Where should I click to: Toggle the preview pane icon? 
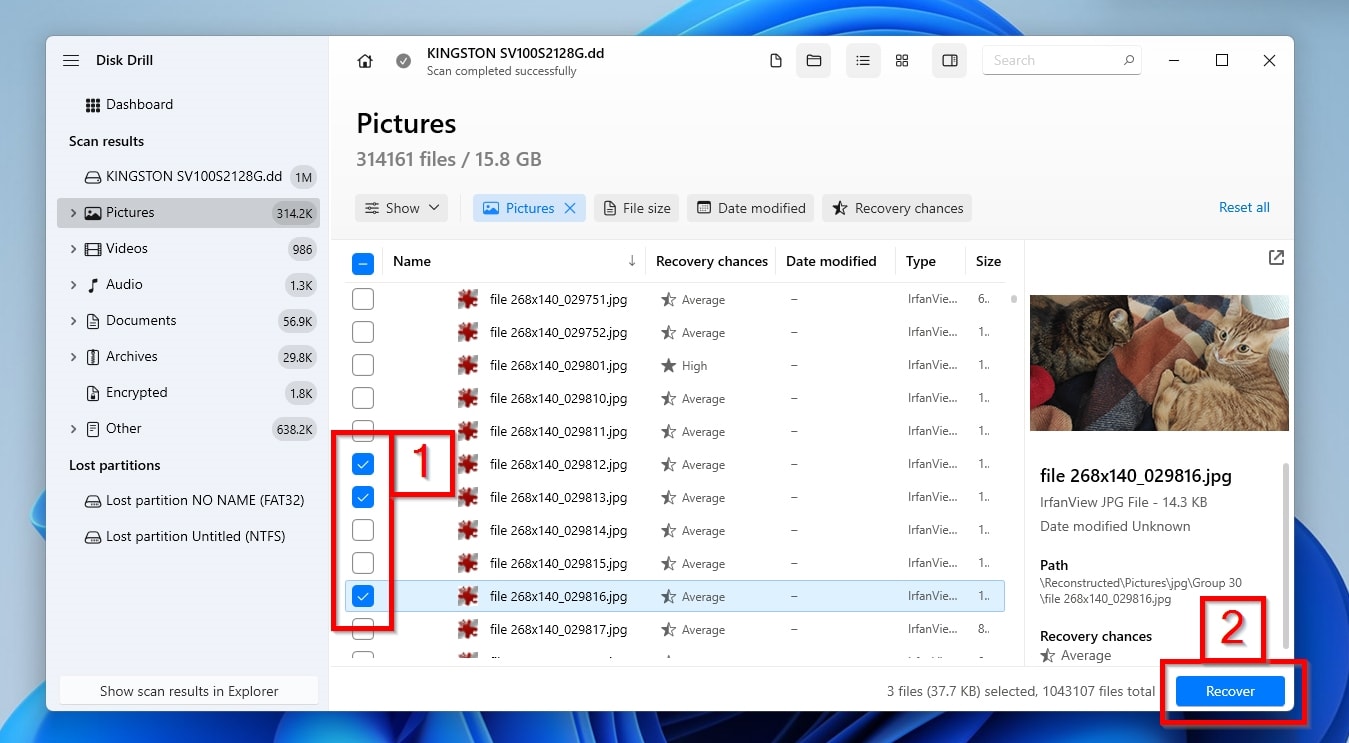point(950,61)
